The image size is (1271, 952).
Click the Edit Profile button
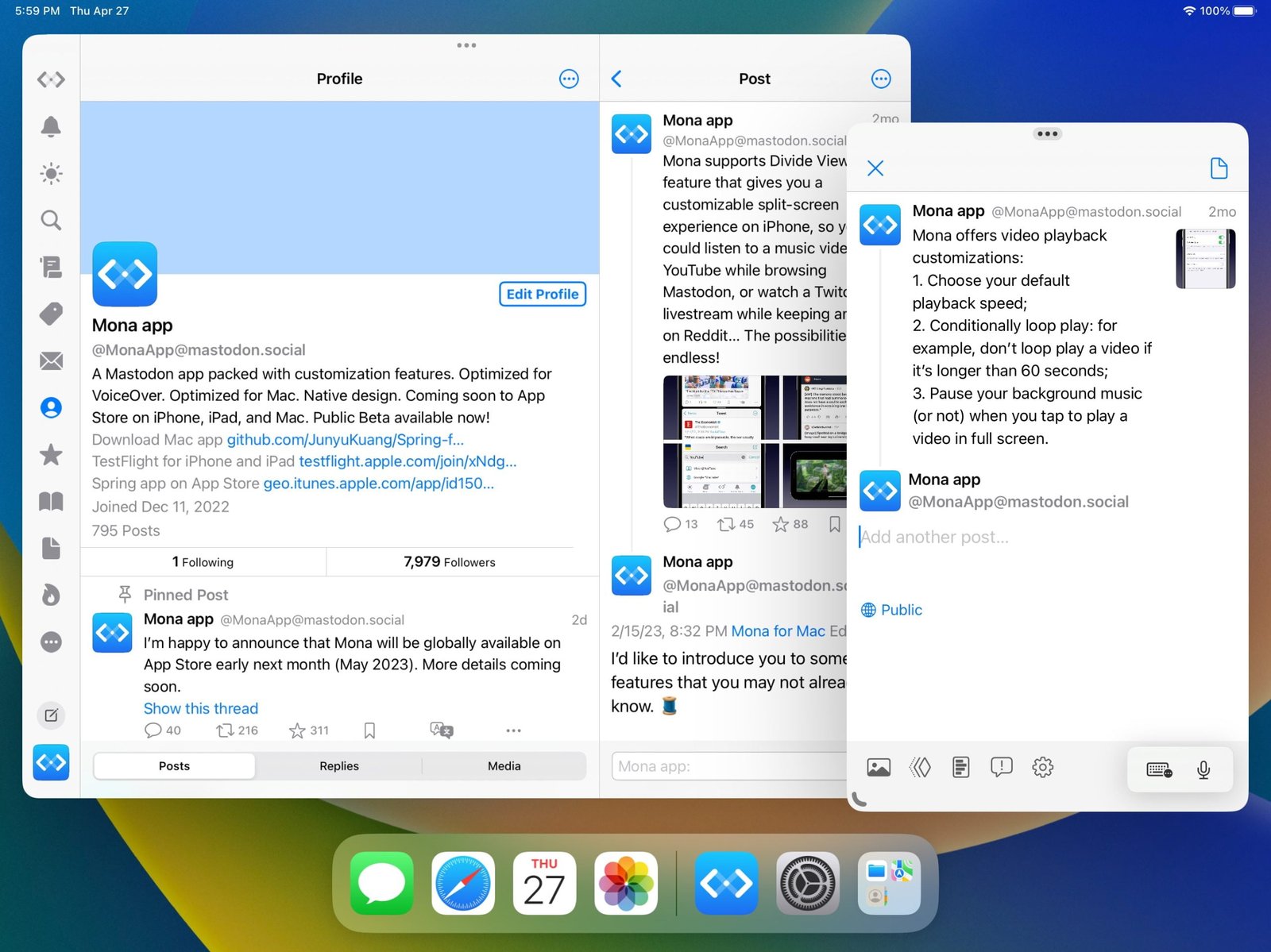(x=543, y=294)
